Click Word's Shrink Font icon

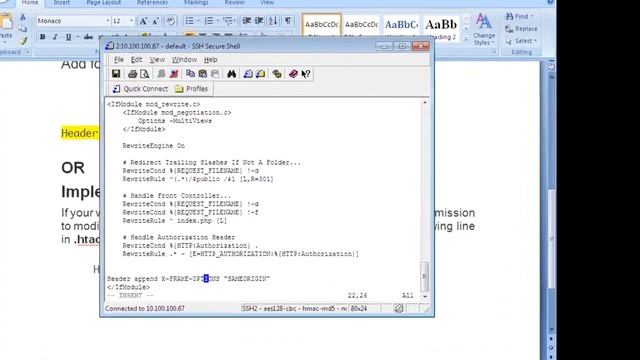pyautogui.click(x=156, y=21)
